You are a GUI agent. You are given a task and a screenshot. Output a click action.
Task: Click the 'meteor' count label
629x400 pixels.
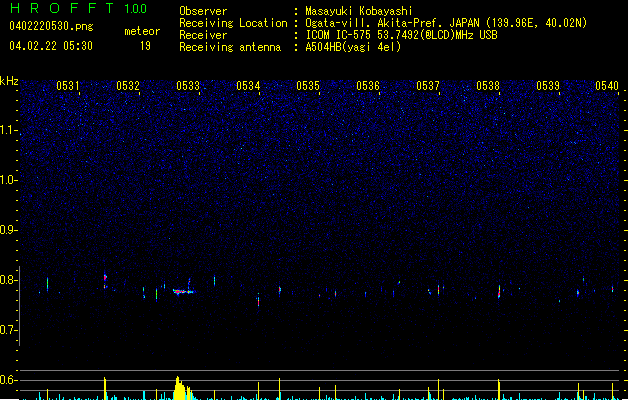142,31
